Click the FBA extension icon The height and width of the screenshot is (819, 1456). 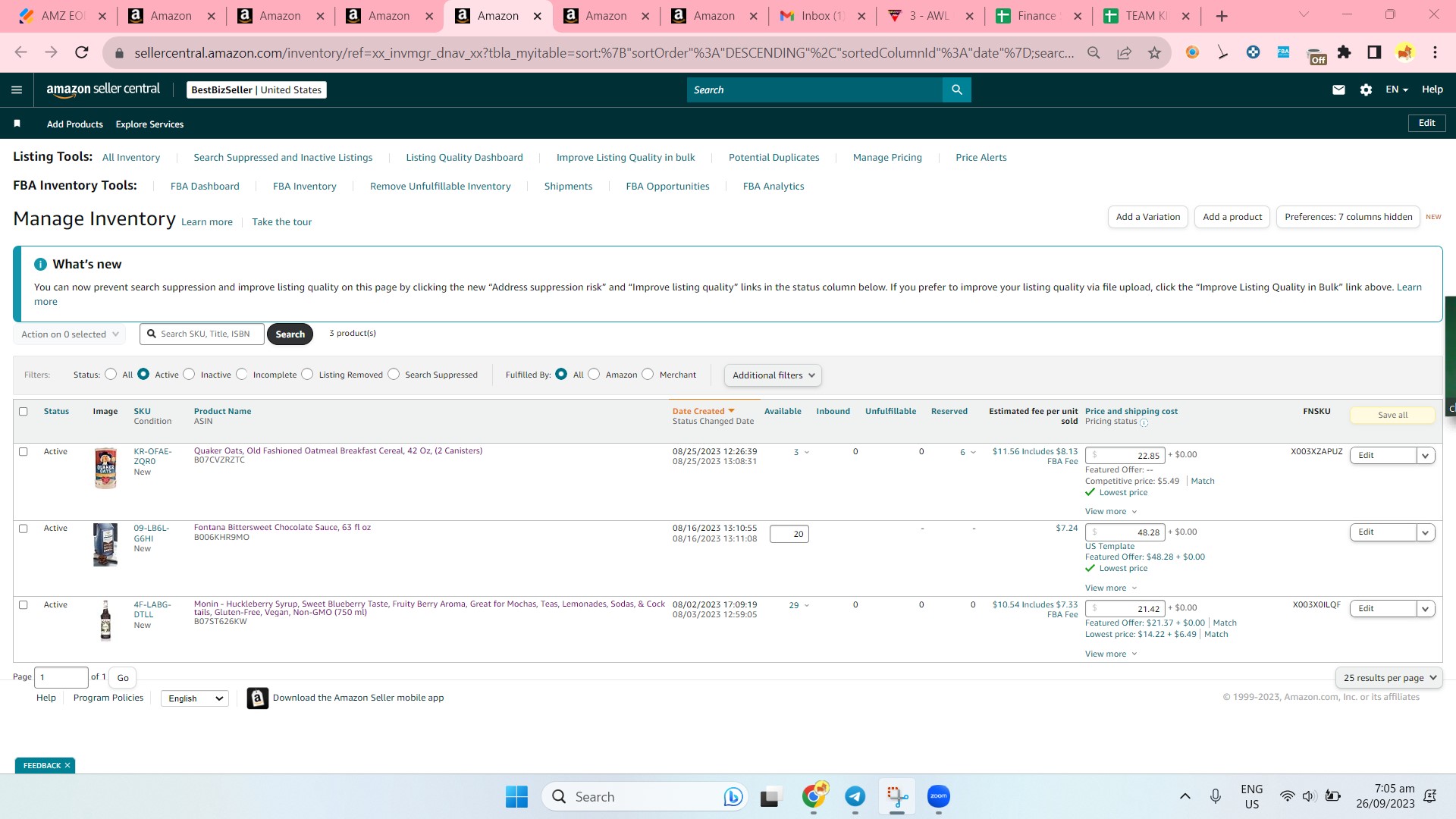1283,52
